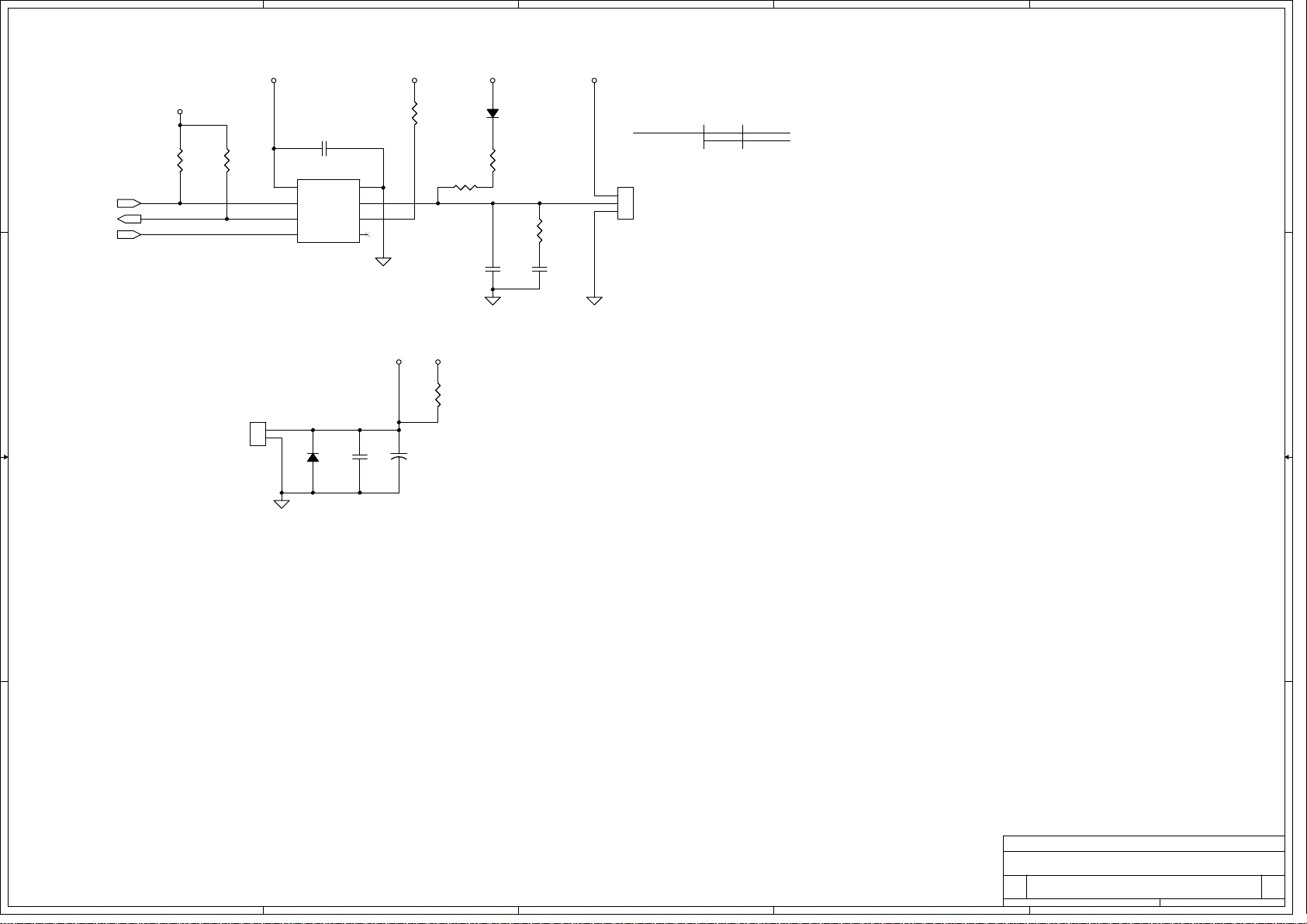Select the ground symbol under two-pin connector
This screenshot has width=1307, height=924.
point(282,504)
